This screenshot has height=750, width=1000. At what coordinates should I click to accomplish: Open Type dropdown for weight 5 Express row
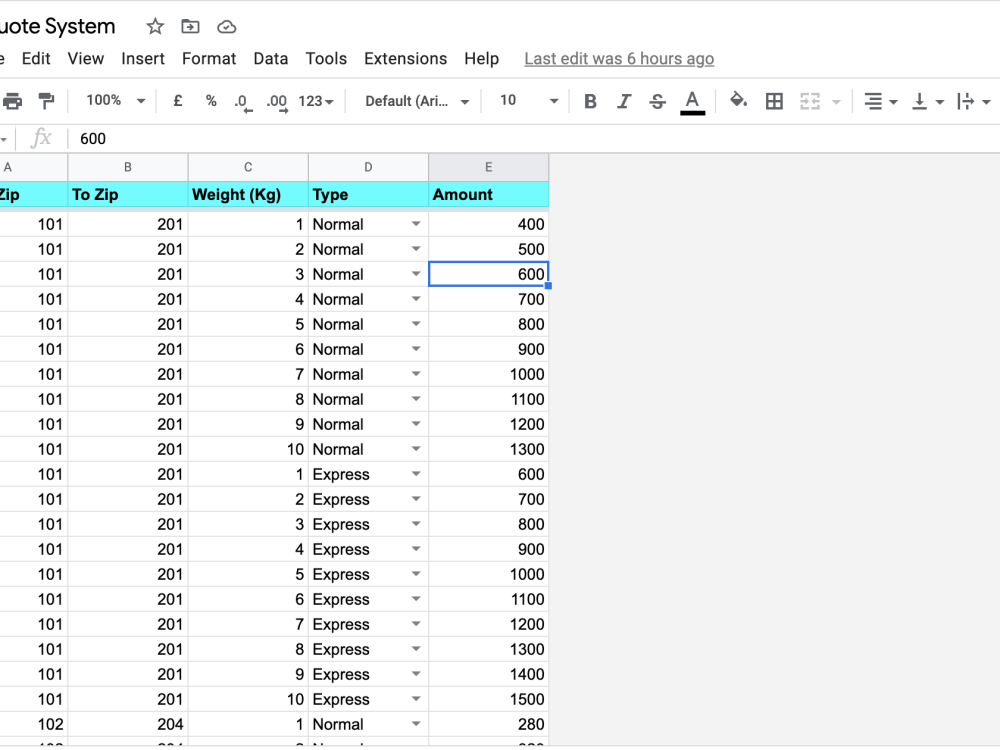(416, 574)
